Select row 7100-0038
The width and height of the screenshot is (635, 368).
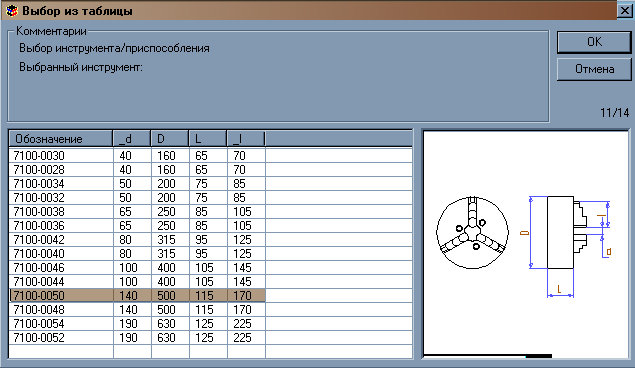point(137,212)
